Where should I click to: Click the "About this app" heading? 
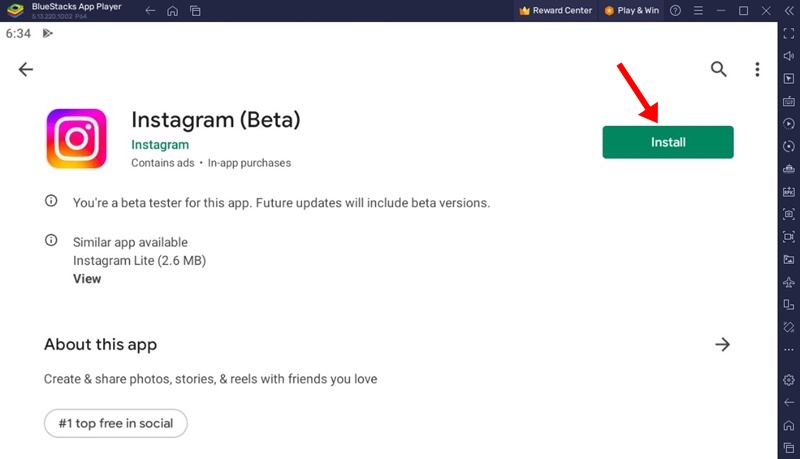101,345
